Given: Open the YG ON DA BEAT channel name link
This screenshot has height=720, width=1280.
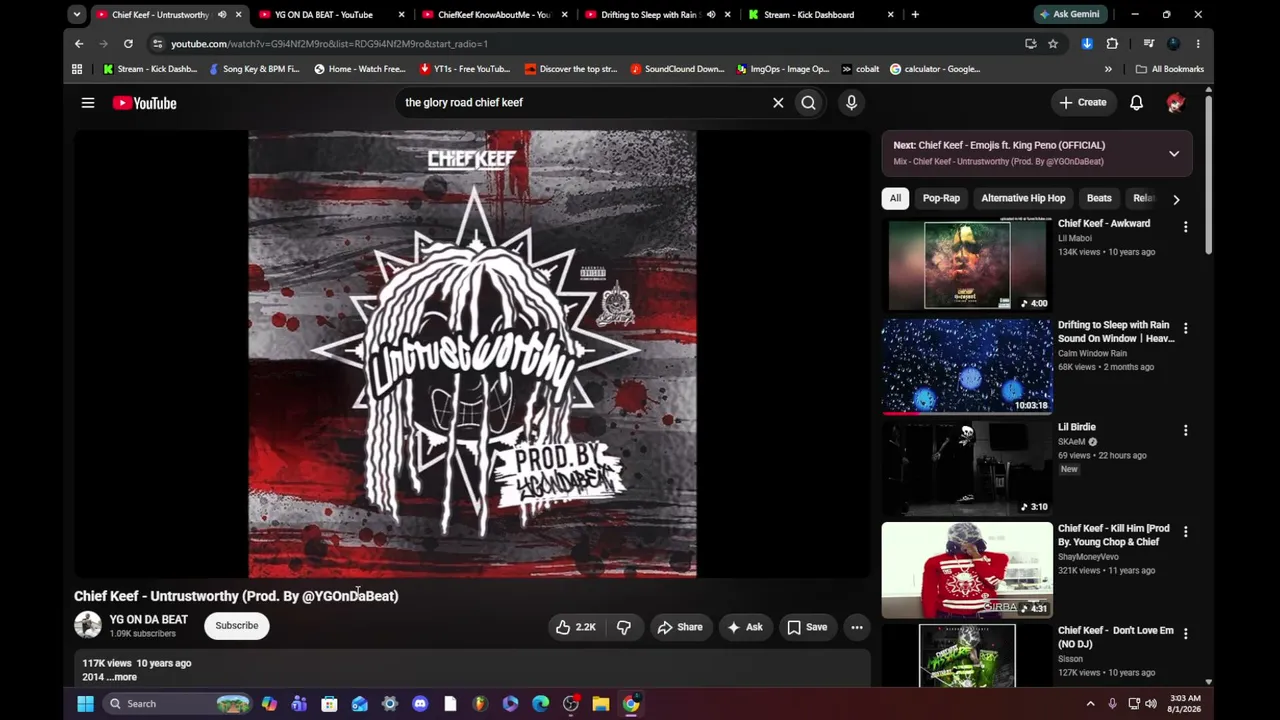Looking at the screenshot, I should tap(149, 620).
